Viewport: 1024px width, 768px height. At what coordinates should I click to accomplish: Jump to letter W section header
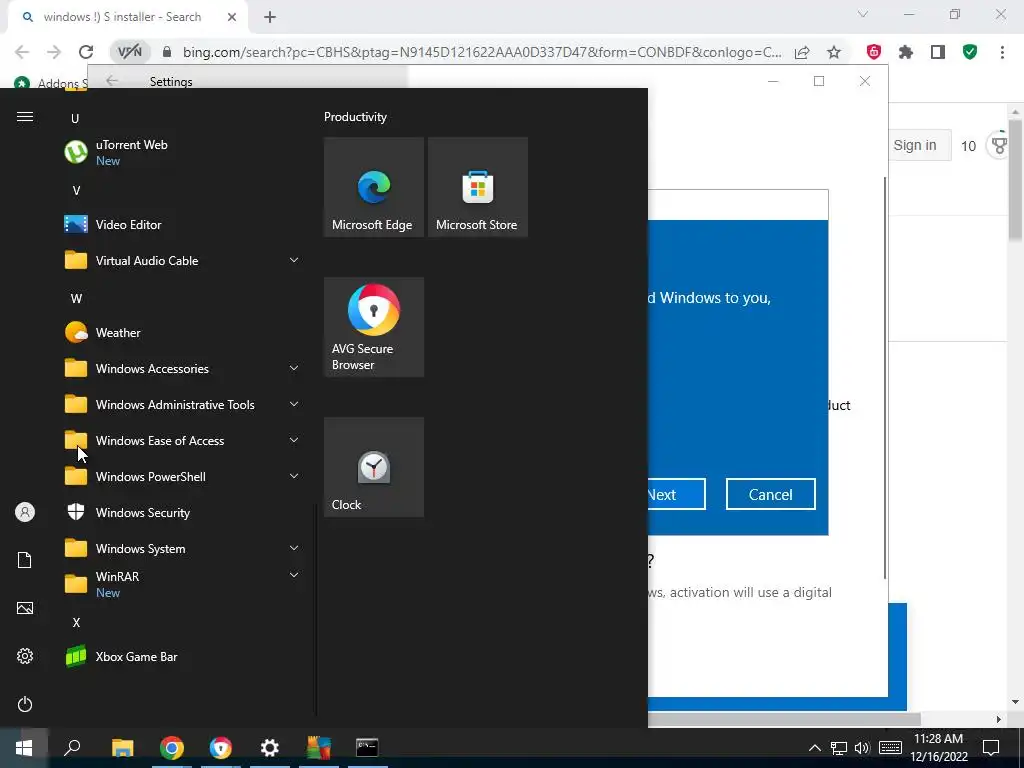pyautogui.click(x=76, y=298)
